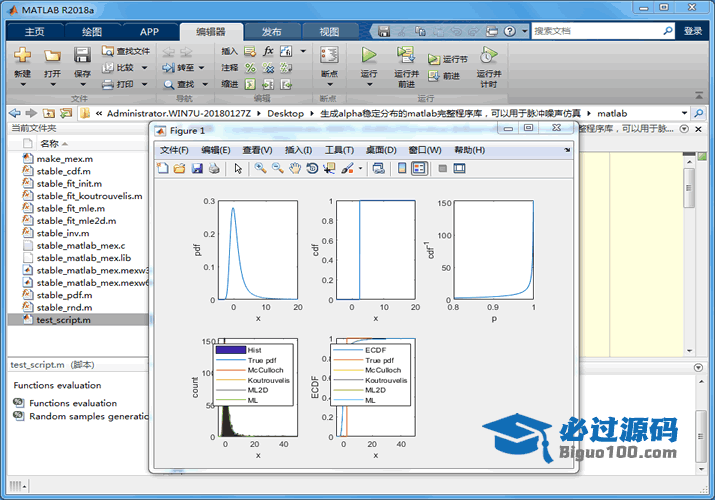Screen dimensions: 715x500
Task: Click the 'Functions evaluation' section entry with icon
Action: click(x=66, y=403)
